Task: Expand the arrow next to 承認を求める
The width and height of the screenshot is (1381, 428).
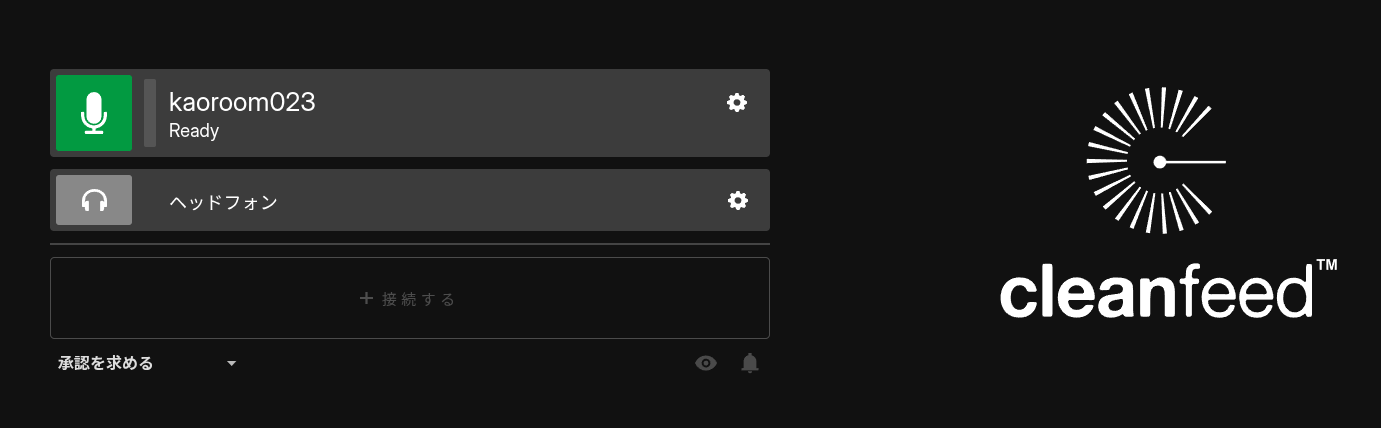Action: [x=232, y=363]
